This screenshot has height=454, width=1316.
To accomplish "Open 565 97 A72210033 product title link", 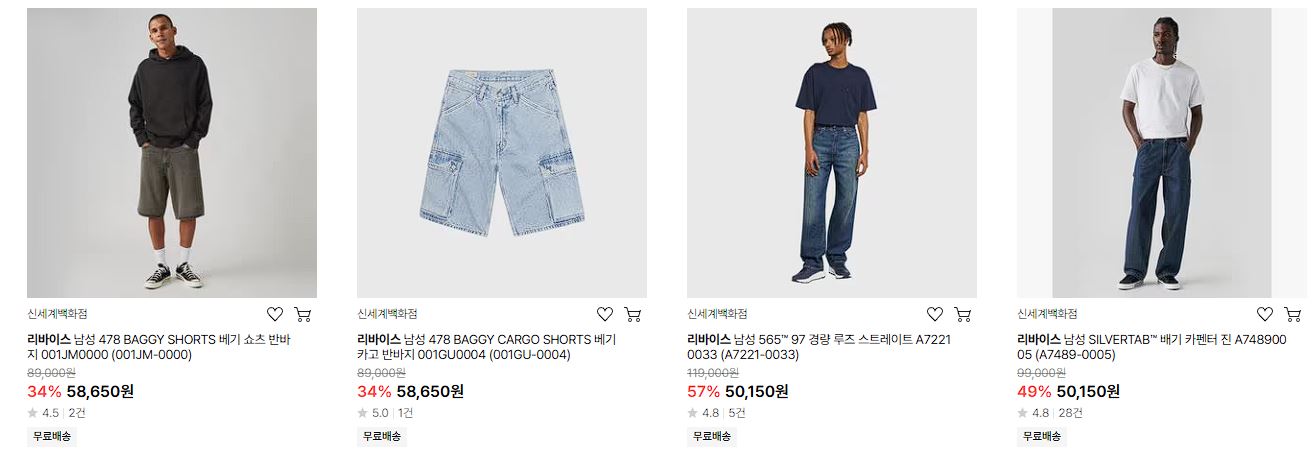I will click(x=819, y=347).
